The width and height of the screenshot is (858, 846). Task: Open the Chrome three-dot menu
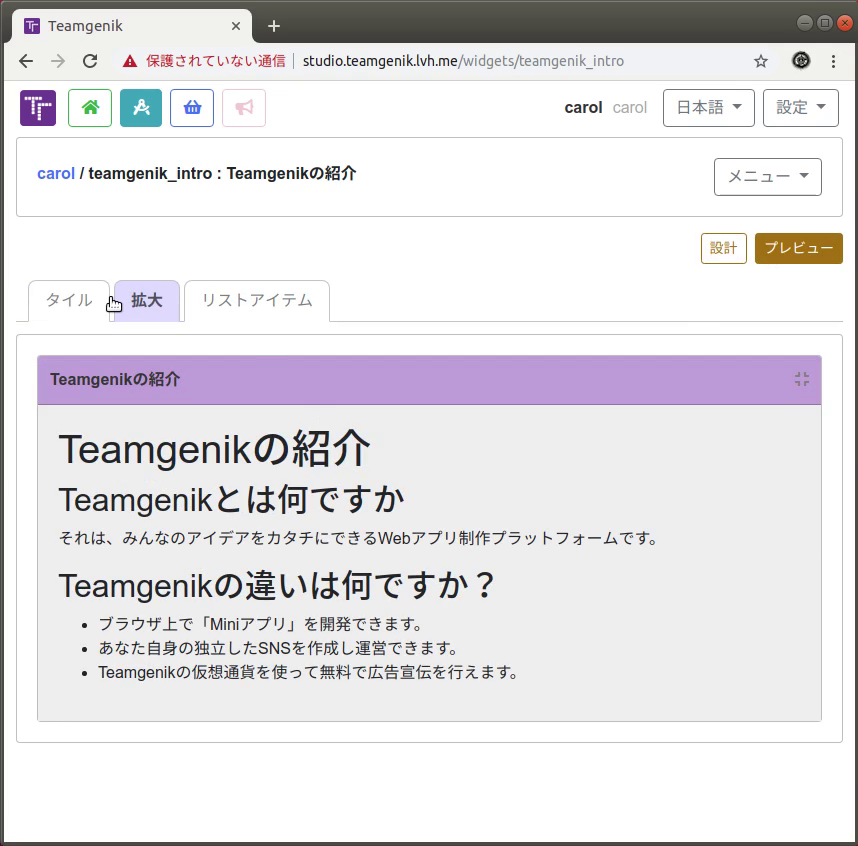[833, 61]
